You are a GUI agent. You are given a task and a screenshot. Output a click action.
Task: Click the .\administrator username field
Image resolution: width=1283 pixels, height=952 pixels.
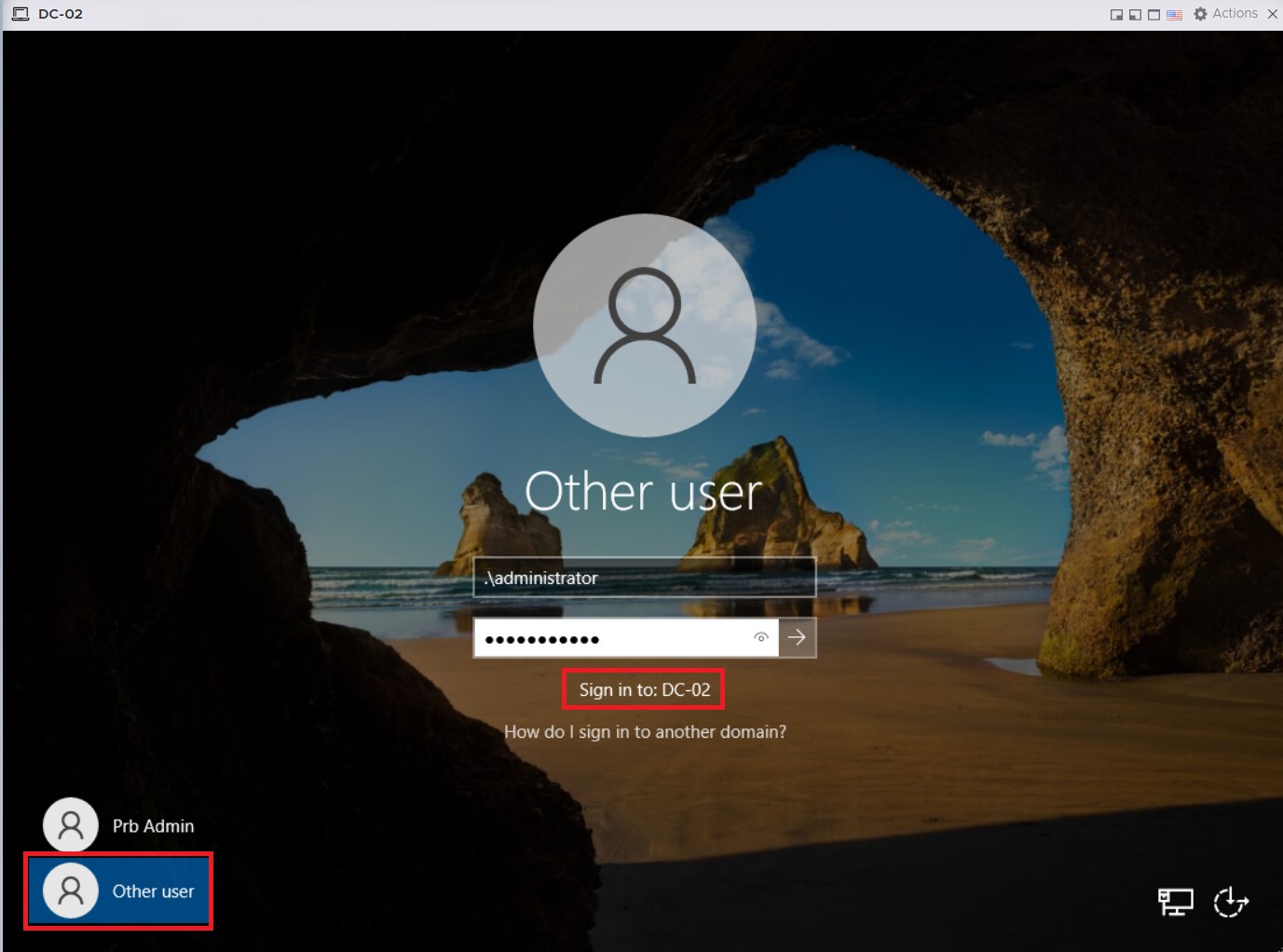coord(644,578)
